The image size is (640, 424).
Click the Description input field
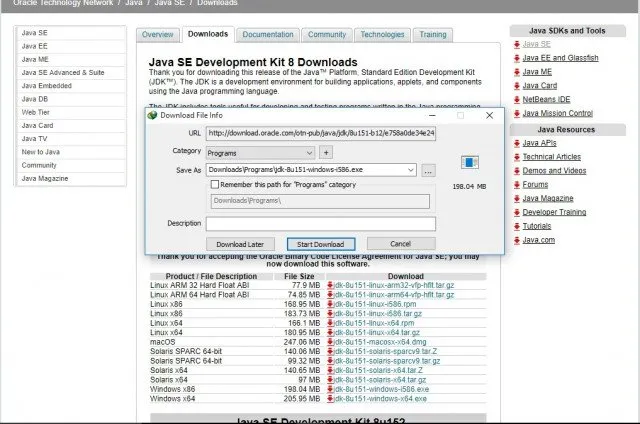(x=321, y=224)
